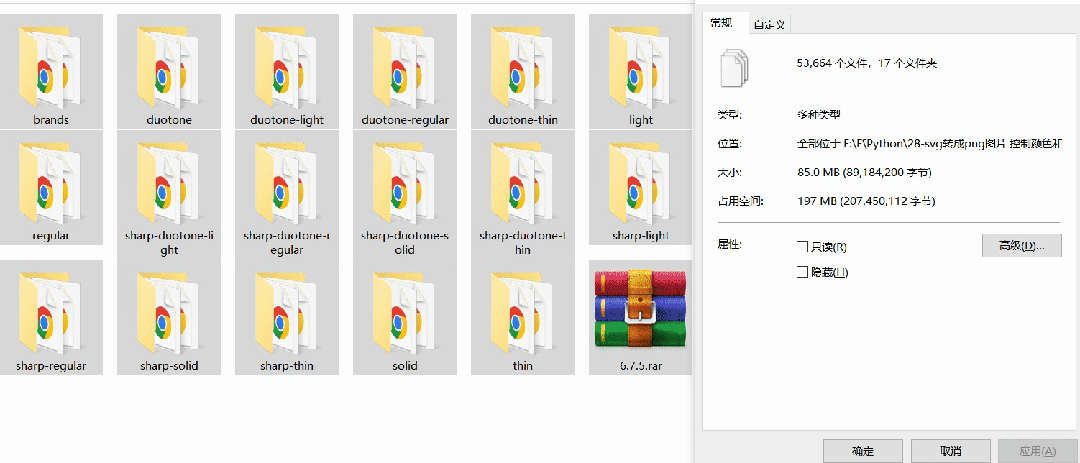Viewport: 1080px width, 463px height.
Task: Click the 85.0 MB size value
Action: (864, 172)
